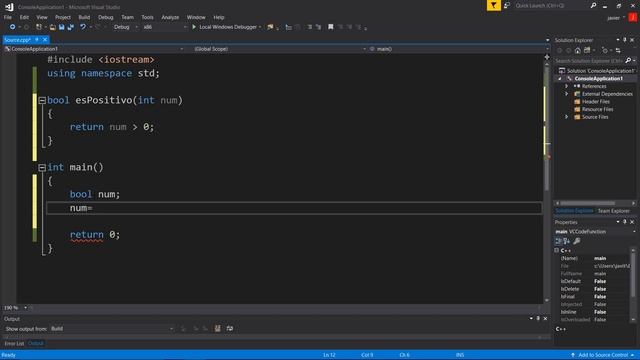Expand the Source Files node

(x=567, y=117)
